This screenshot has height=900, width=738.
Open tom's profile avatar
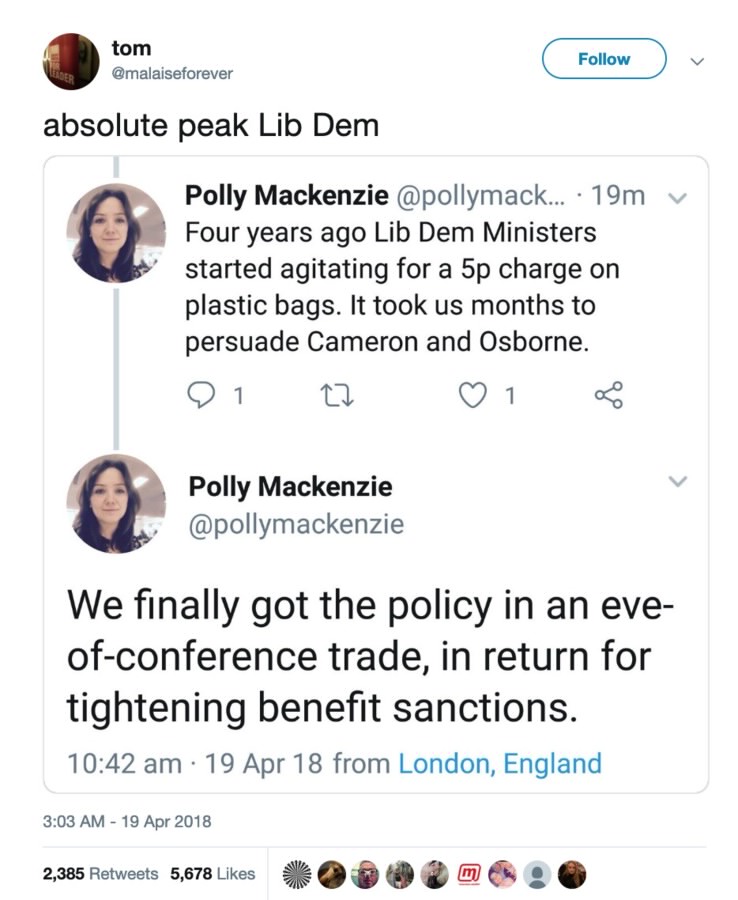(x=71, y=60)
